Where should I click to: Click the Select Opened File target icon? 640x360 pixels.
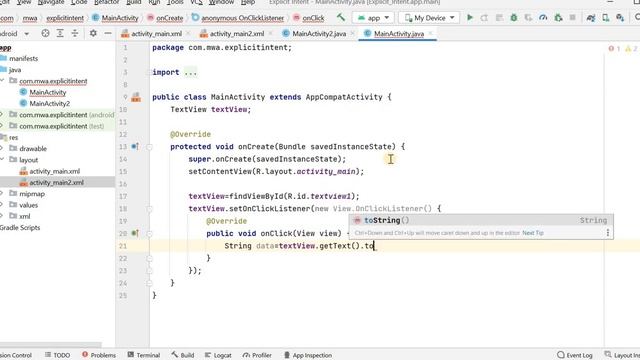pos(45,33)
